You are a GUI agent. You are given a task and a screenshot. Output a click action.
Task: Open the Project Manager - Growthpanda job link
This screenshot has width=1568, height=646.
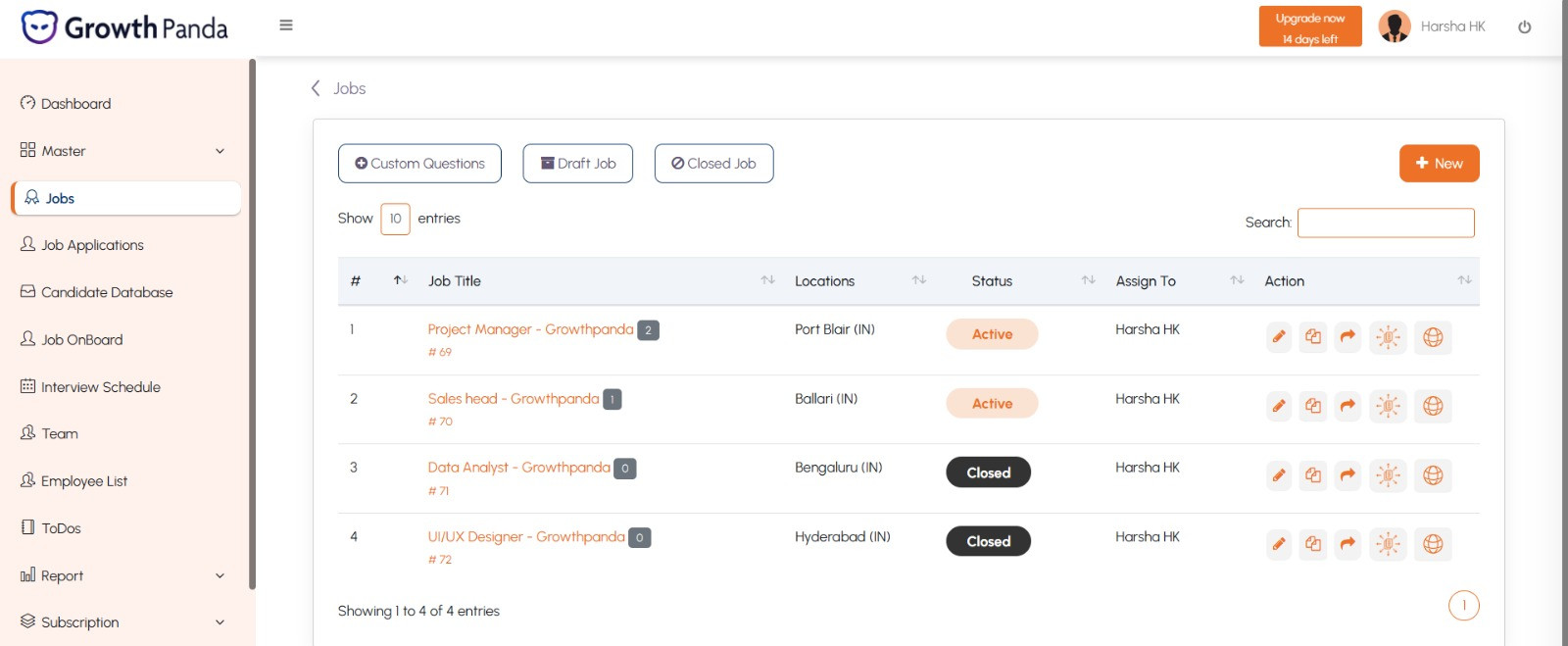[x=530, y=329]
